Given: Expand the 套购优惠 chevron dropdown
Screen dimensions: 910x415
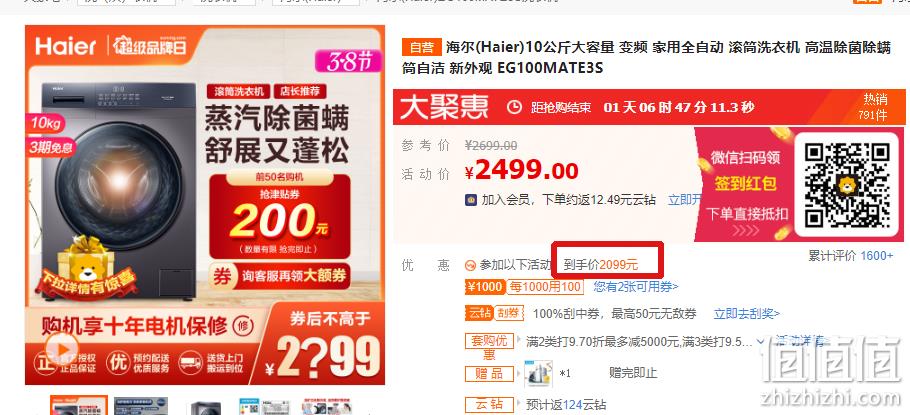Looking at the screenshot, I should tap(761, 341).
